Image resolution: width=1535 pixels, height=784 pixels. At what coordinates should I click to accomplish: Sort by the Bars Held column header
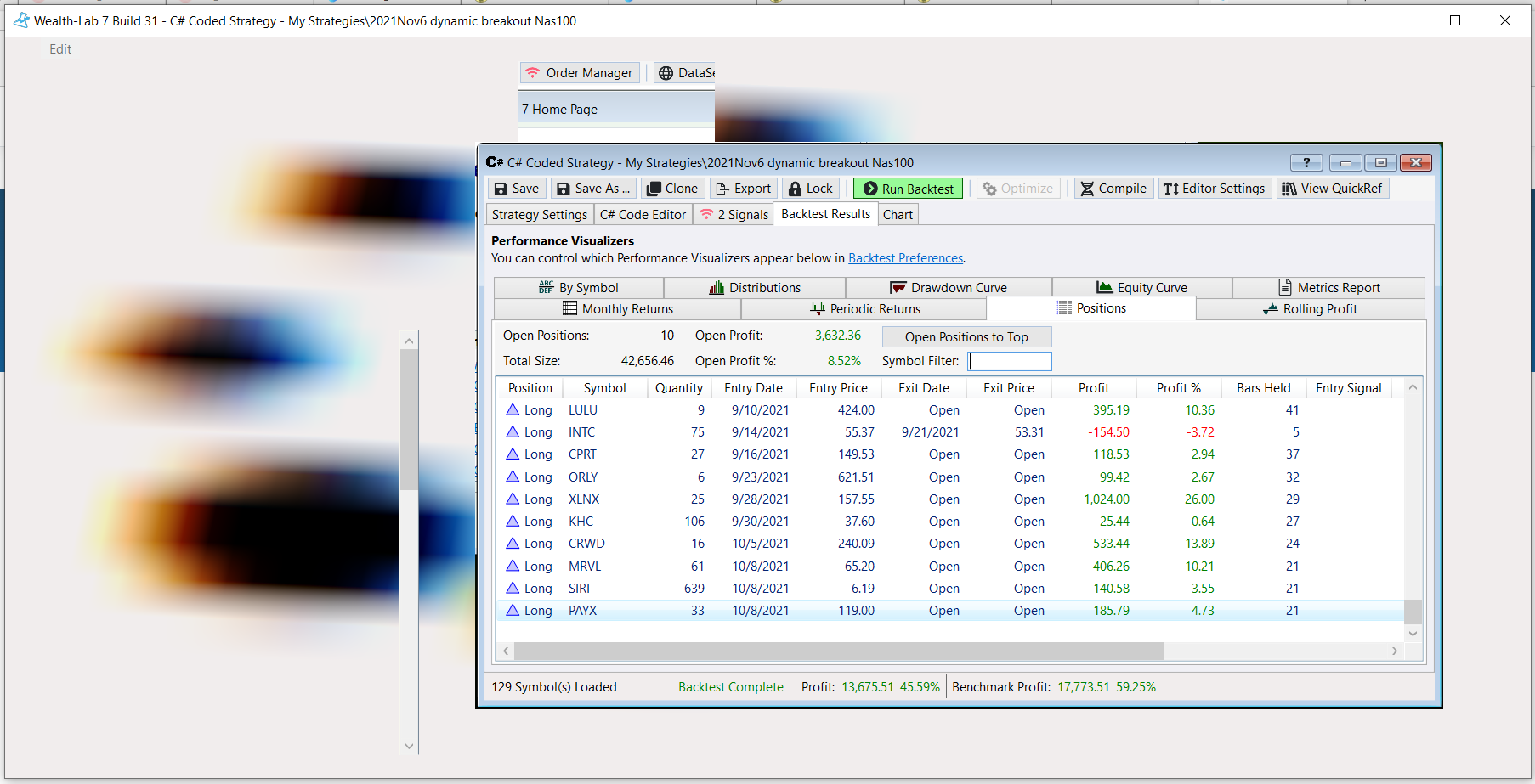1263,388
